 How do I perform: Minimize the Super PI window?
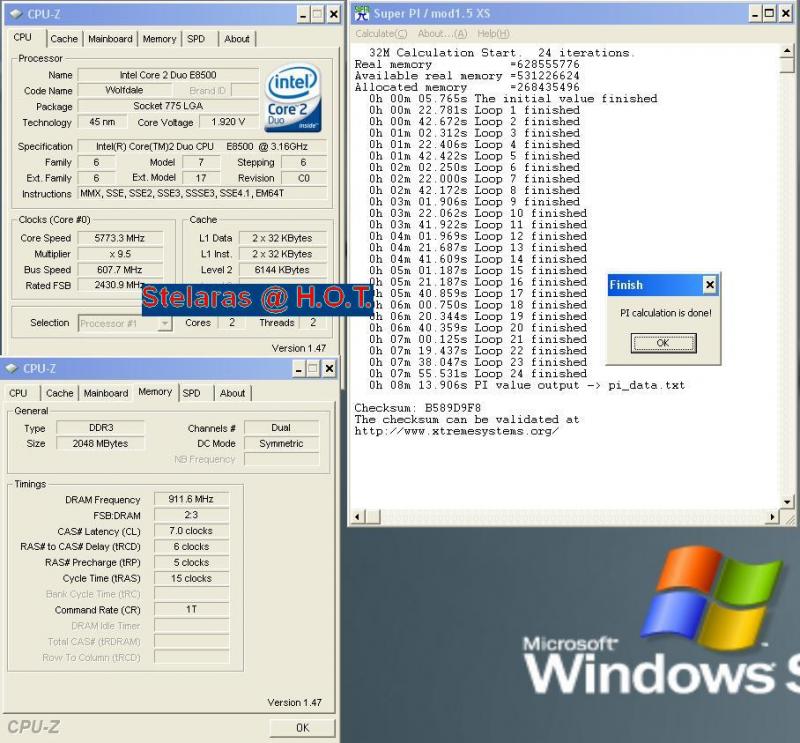pyautogui.click(x=755, y=14)
